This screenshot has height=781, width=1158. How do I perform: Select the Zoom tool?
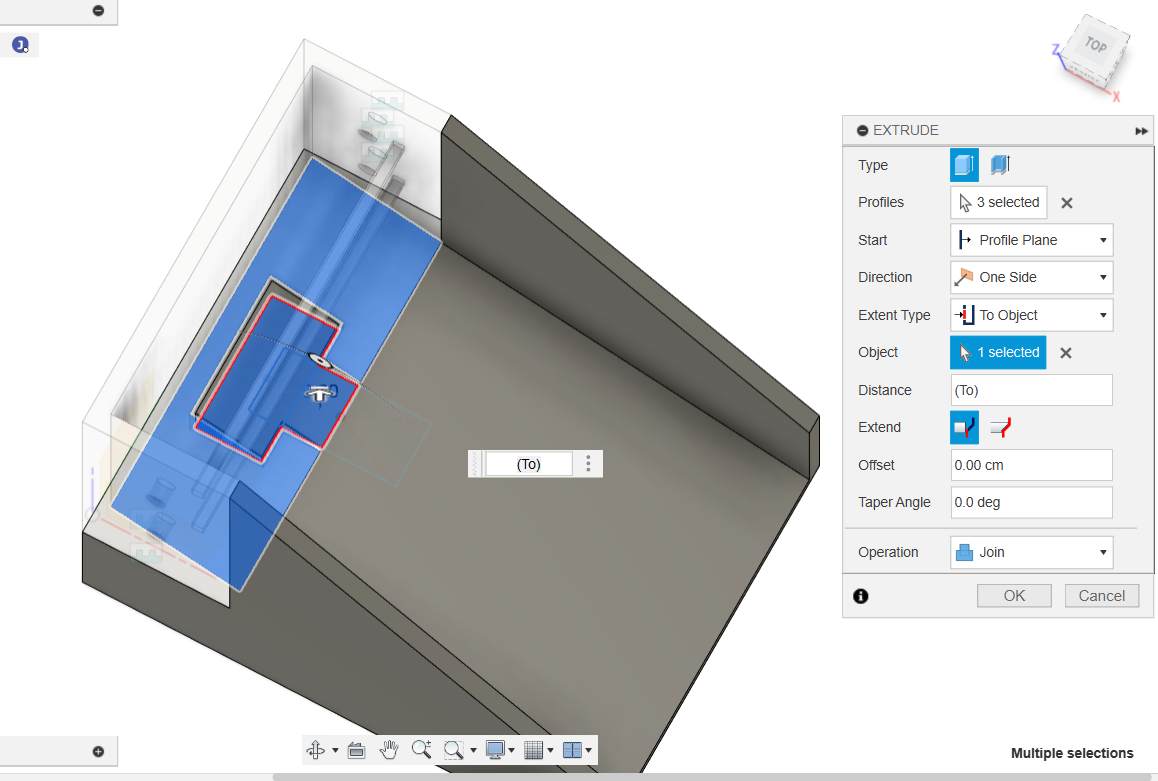(421, 750)
